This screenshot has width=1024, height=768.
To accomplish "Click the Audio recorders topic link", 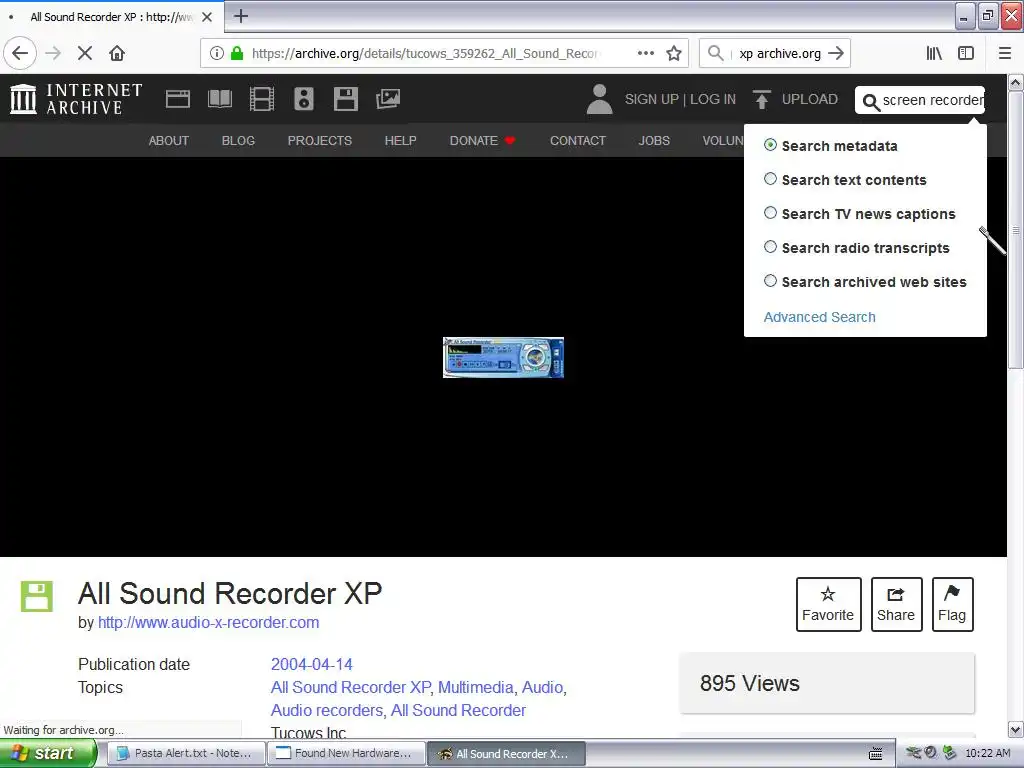I will point(327,710).
